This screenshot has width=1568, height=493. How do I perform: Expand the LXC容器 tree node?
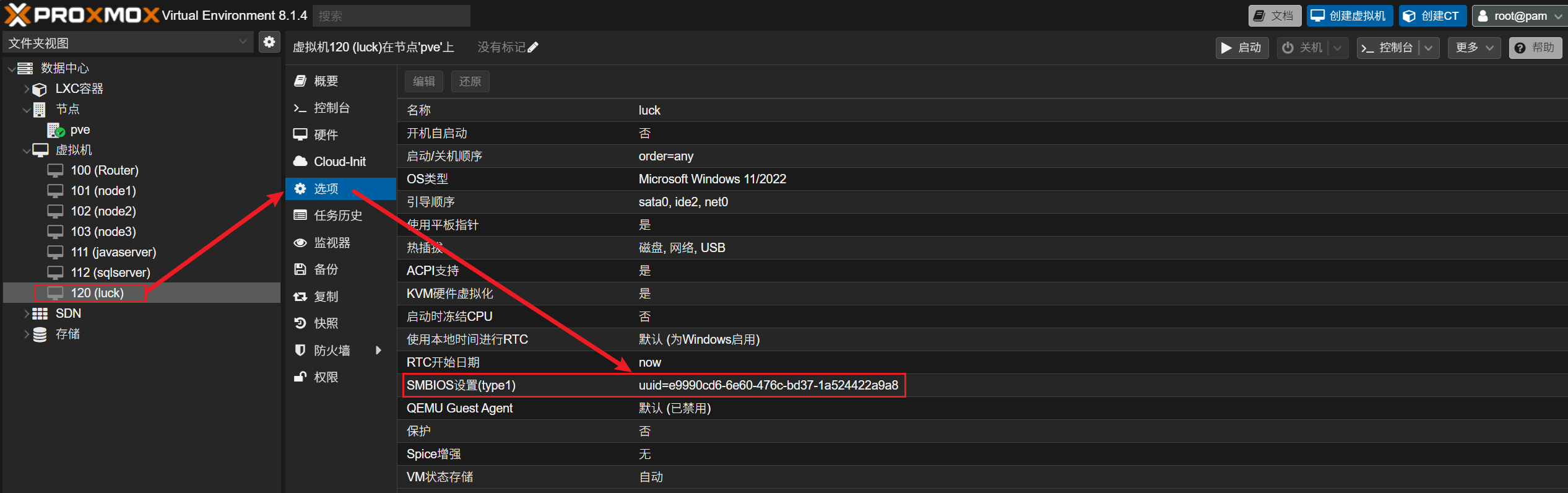tap(26, 89)
